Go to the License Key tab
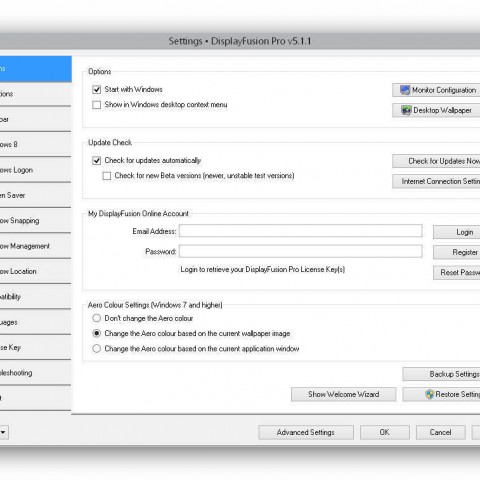480x480 pixels. click(x=36, y=347)
